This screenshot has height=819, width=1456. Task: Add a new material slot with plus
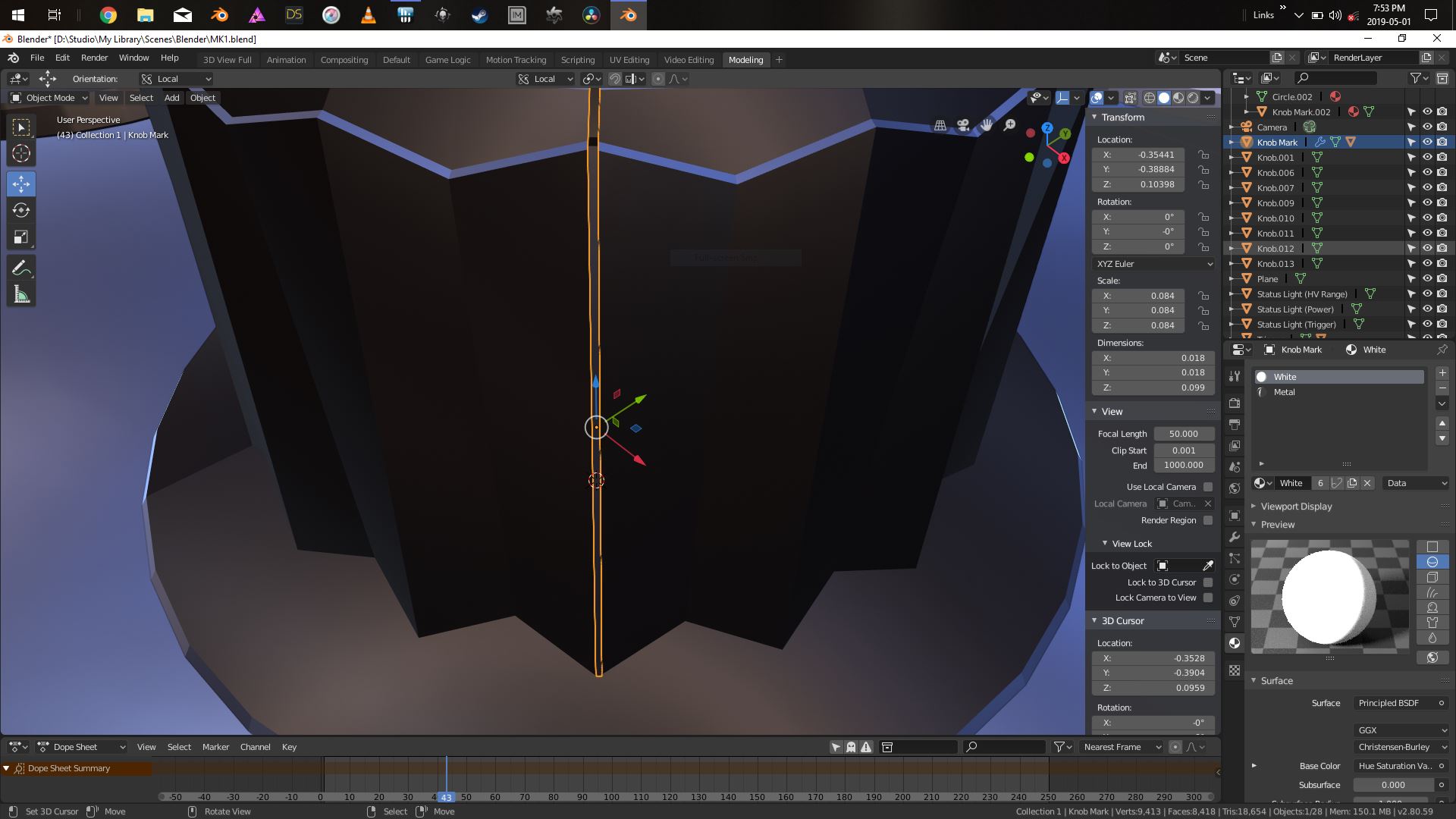(x=1442, y=373)
